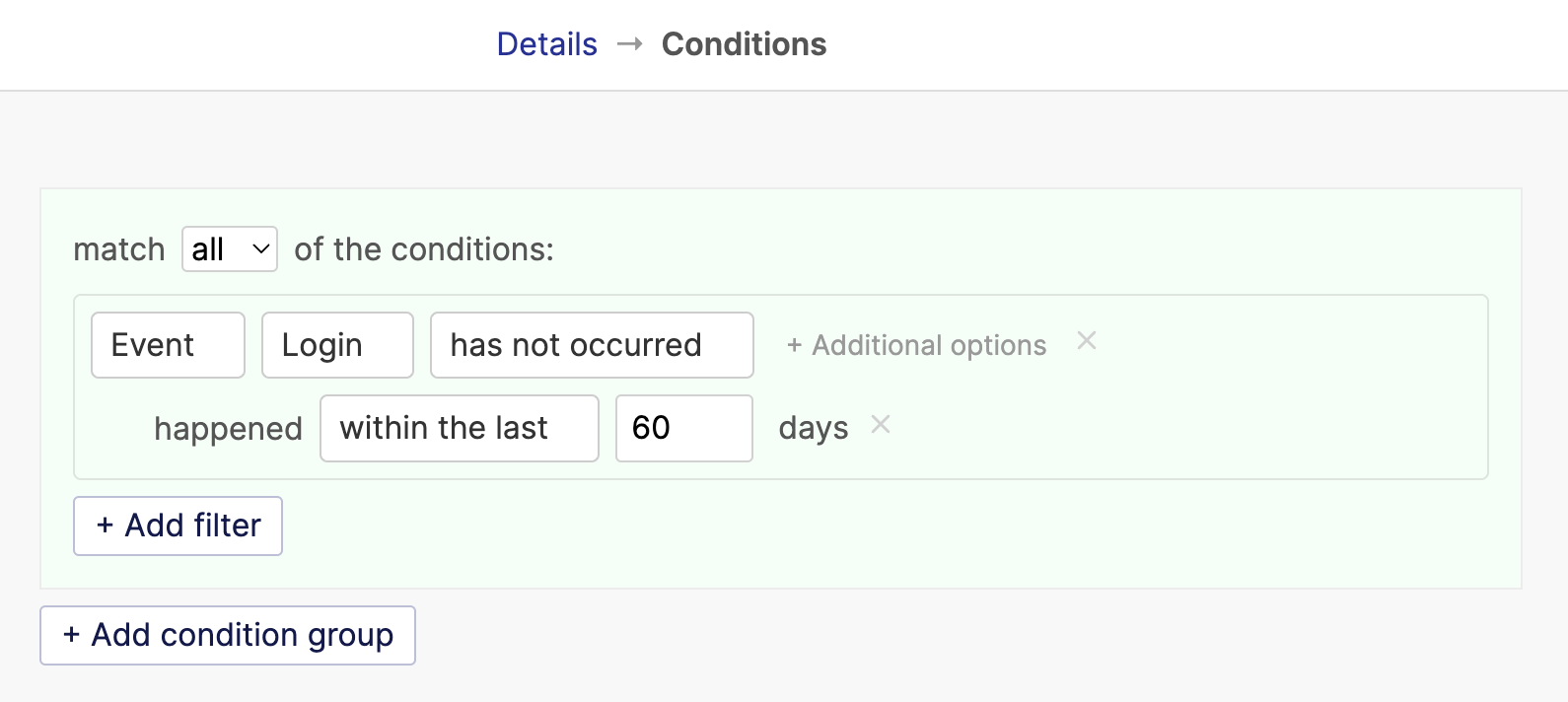The width and height of the screenshot is (1568, 702).
Task: Open the 'Event' condition type selector
Action: (x=168, y=345)
